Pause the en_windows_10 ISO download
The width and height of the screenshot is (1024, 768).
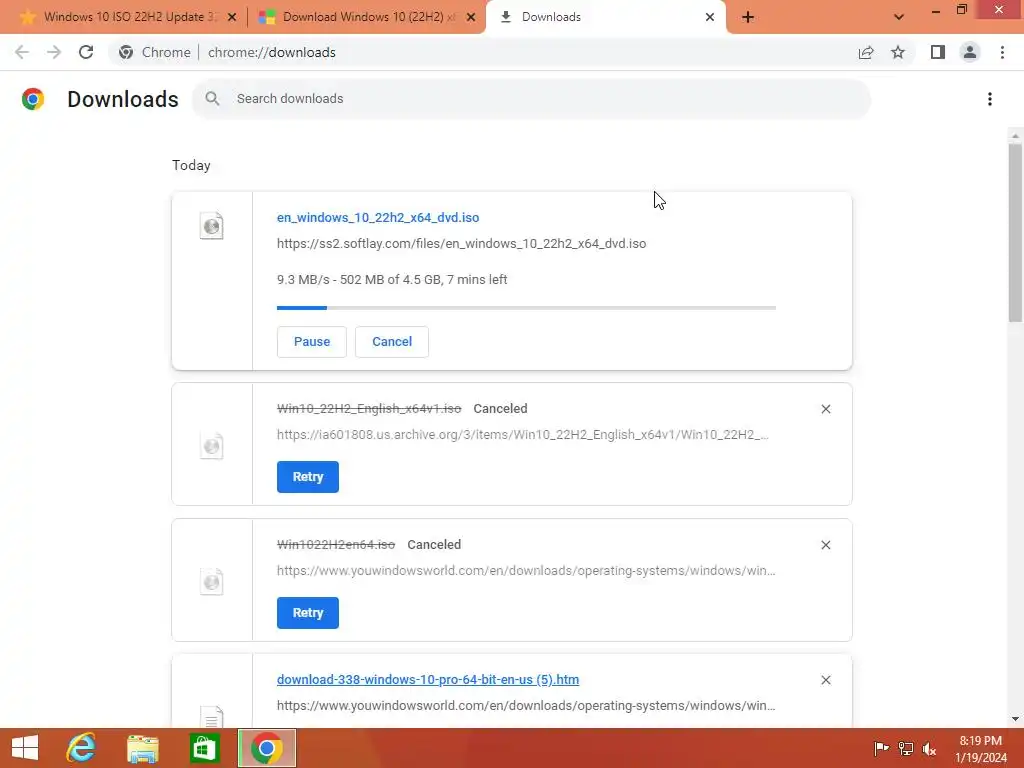[312, 342]
